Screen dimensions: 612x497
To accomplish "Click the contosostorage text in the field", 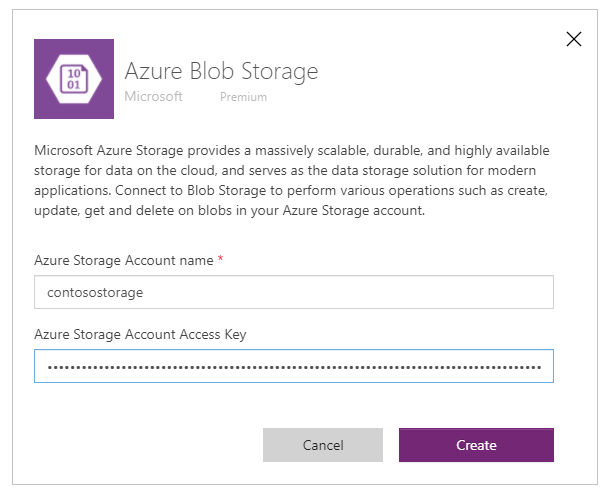I will [95, 292].
